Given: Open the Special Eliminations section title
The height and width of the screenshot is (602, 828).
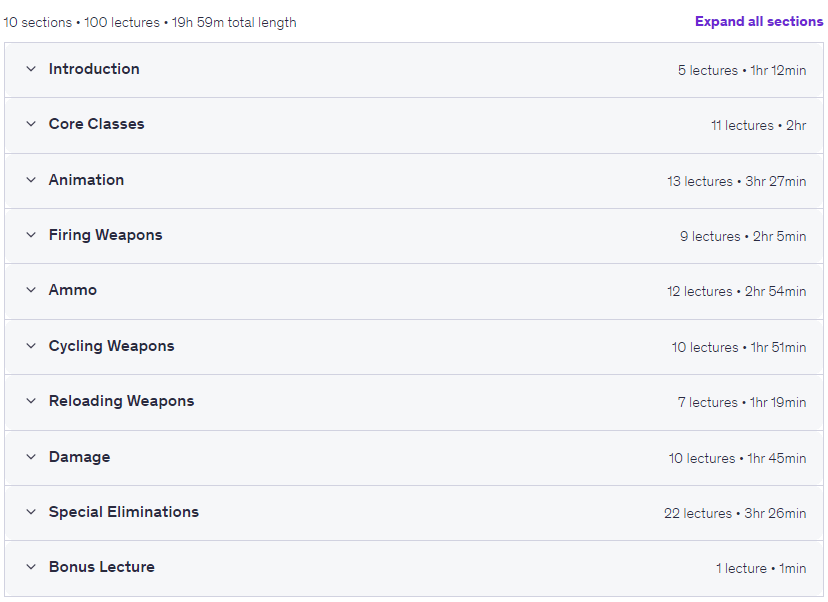Looking at the screenshot, I should (124, 512).
